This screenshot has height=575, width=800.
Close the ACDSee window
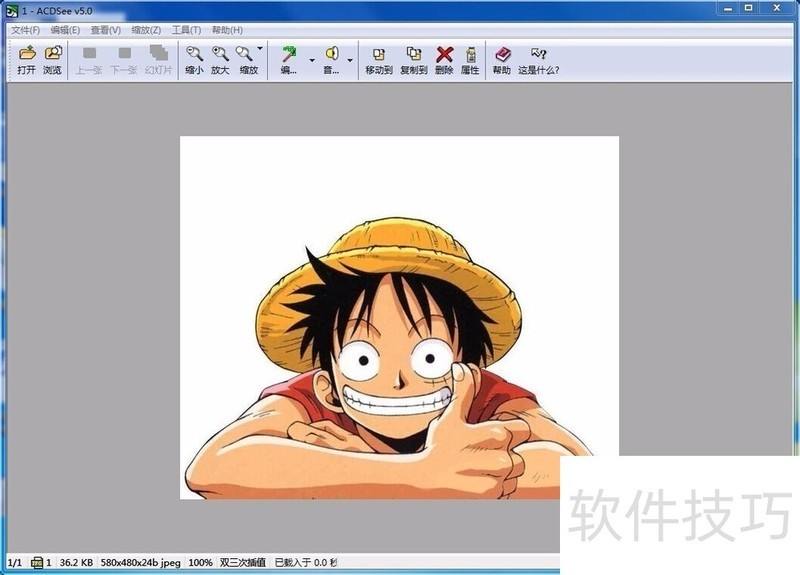(777, 8)
